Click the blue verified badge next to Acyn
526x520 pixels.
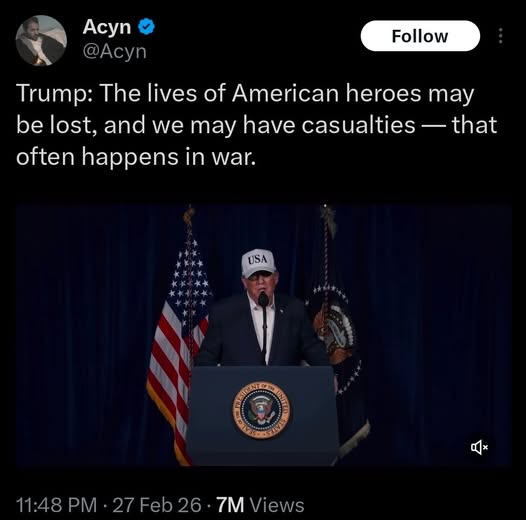click(x=146, y=27)
